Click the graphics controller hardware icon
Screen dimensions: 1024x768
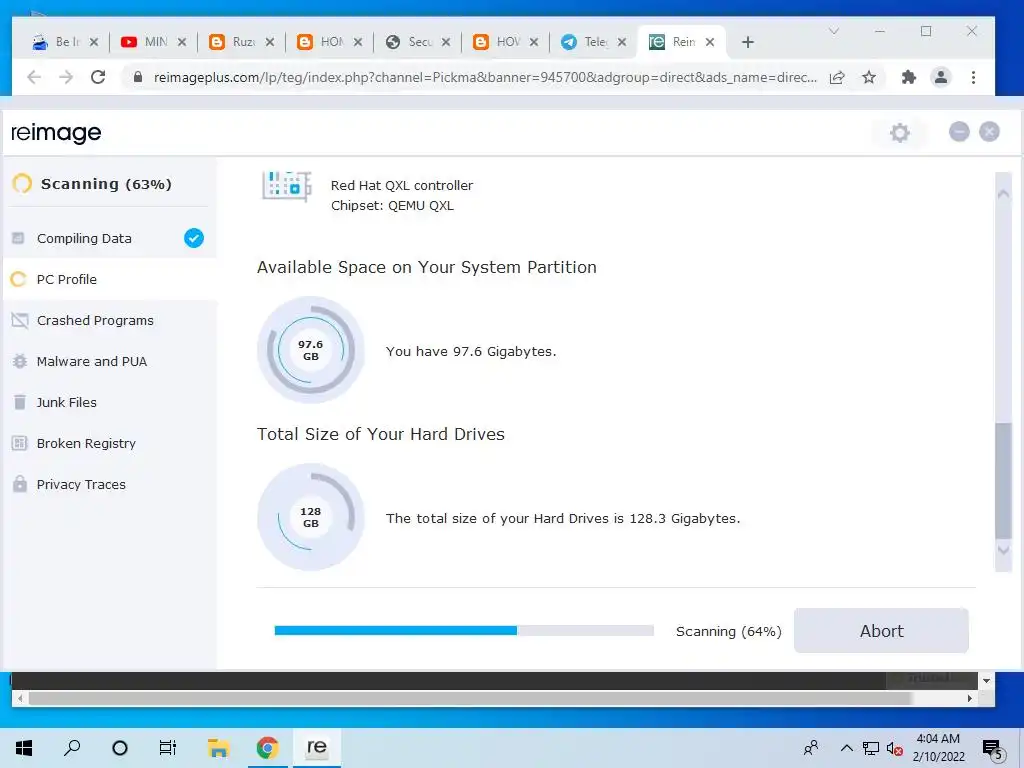[287, 186]
